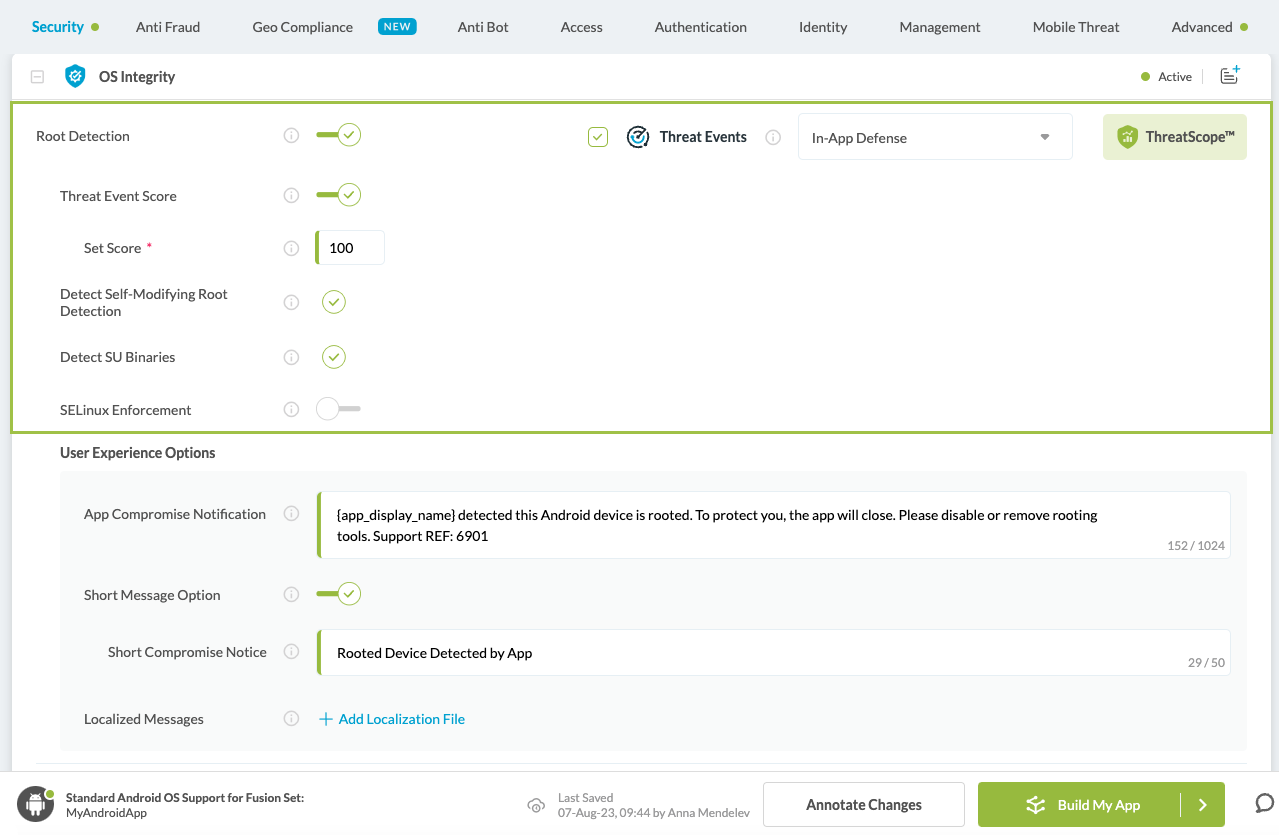Collapse the OS Integrity section
The width and height of the screenshot is (1279, 835).
tap(37, 75)
